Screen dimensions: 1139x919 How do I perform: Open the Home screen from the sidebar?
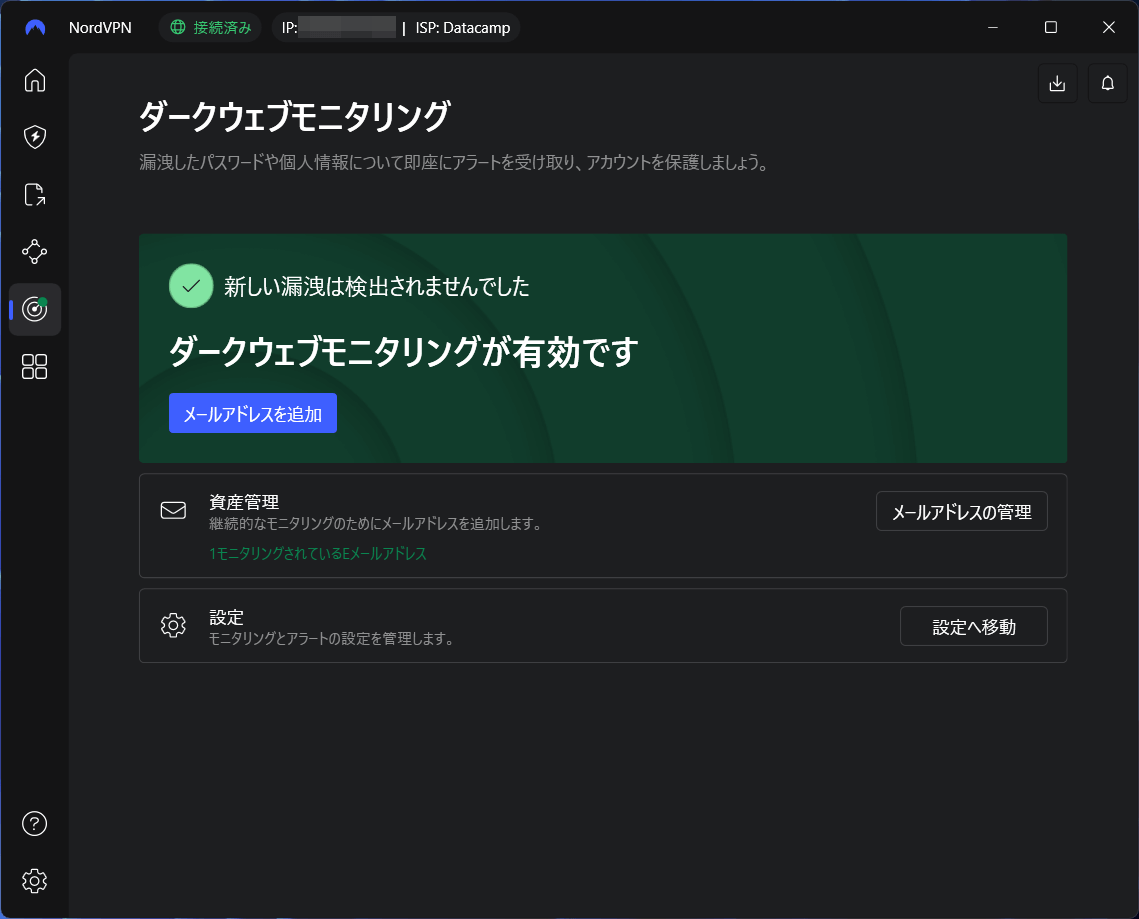pos(34,81)
